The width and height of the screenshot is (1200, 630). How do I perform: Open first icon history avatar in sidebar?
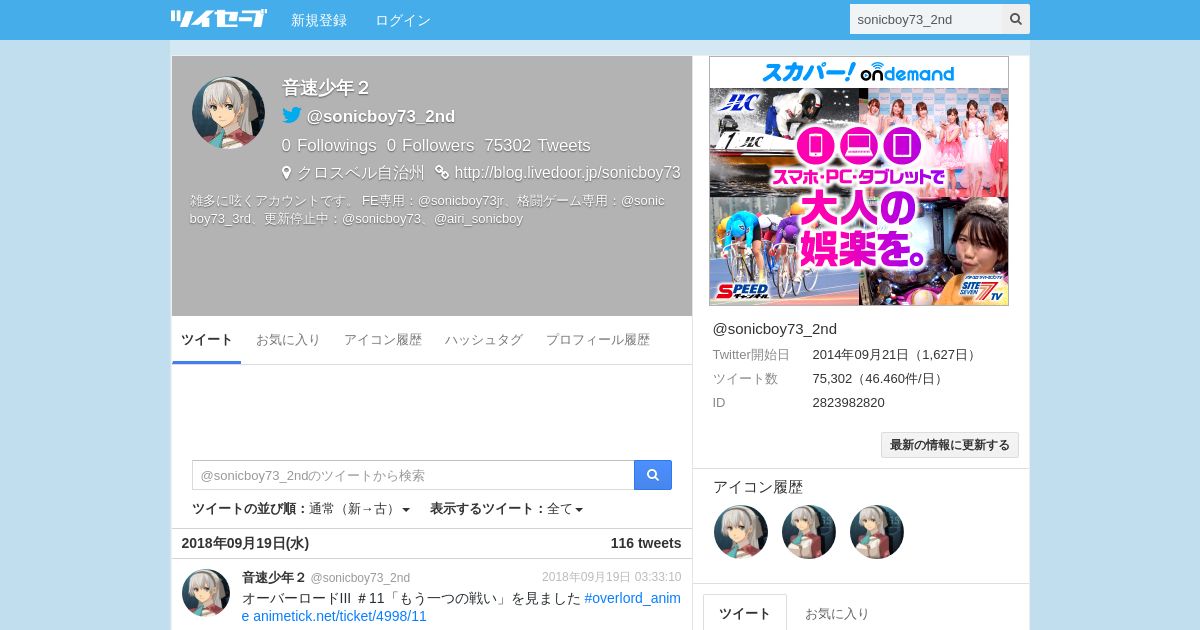pyautogui.click(x=741, y=532)
